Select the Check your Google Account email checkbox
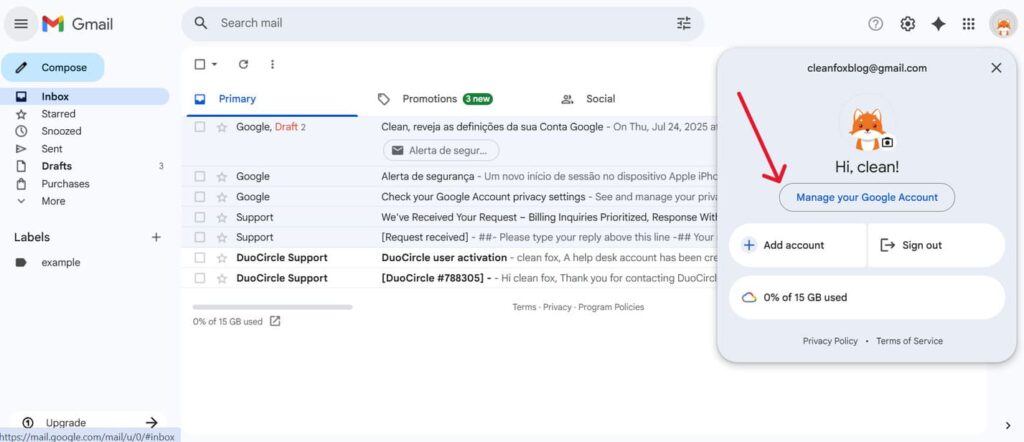This screenshot has height=442, width=1024. [x=200, y=197]
